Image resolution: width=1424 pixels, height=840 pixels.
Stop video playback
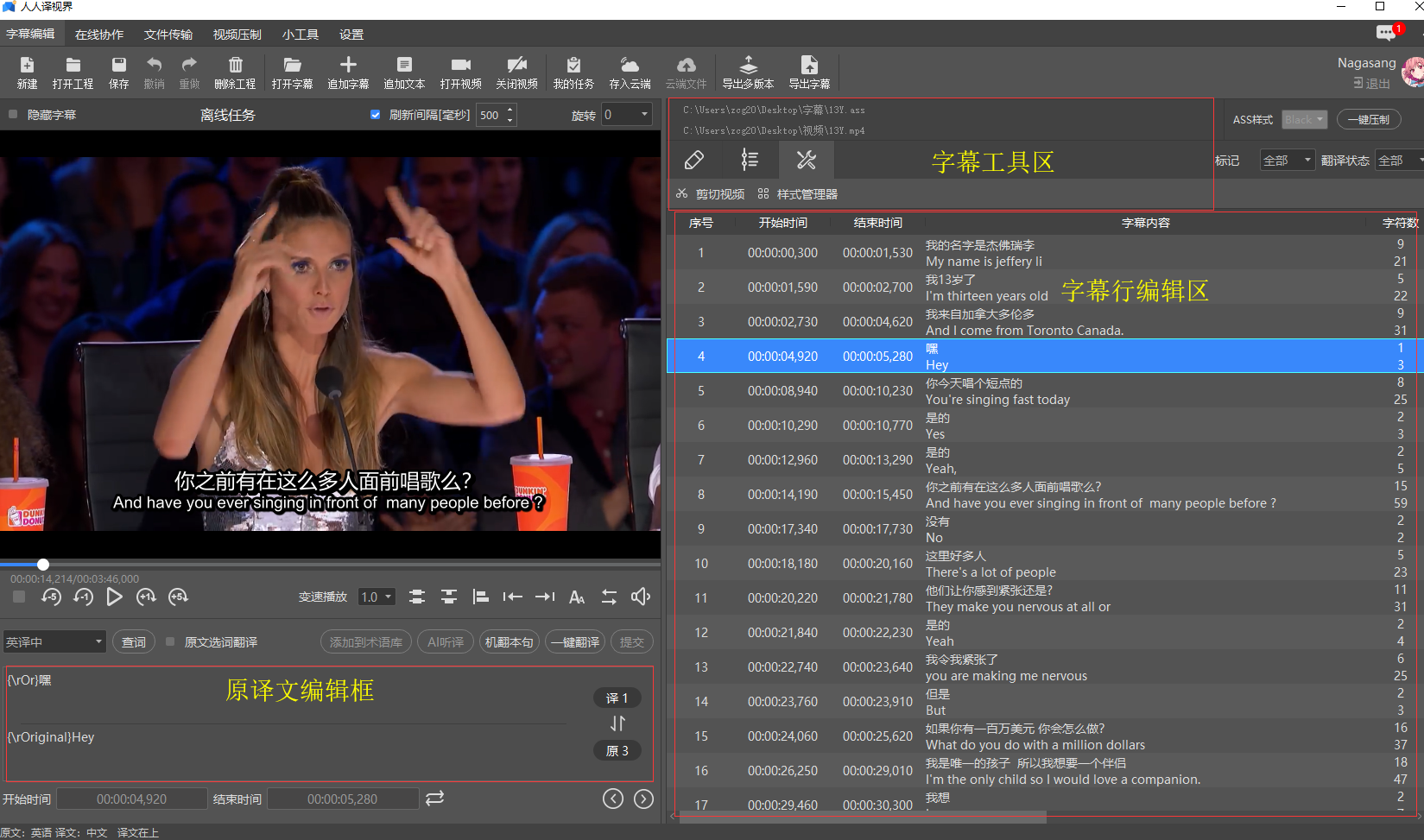click(19, 597)
